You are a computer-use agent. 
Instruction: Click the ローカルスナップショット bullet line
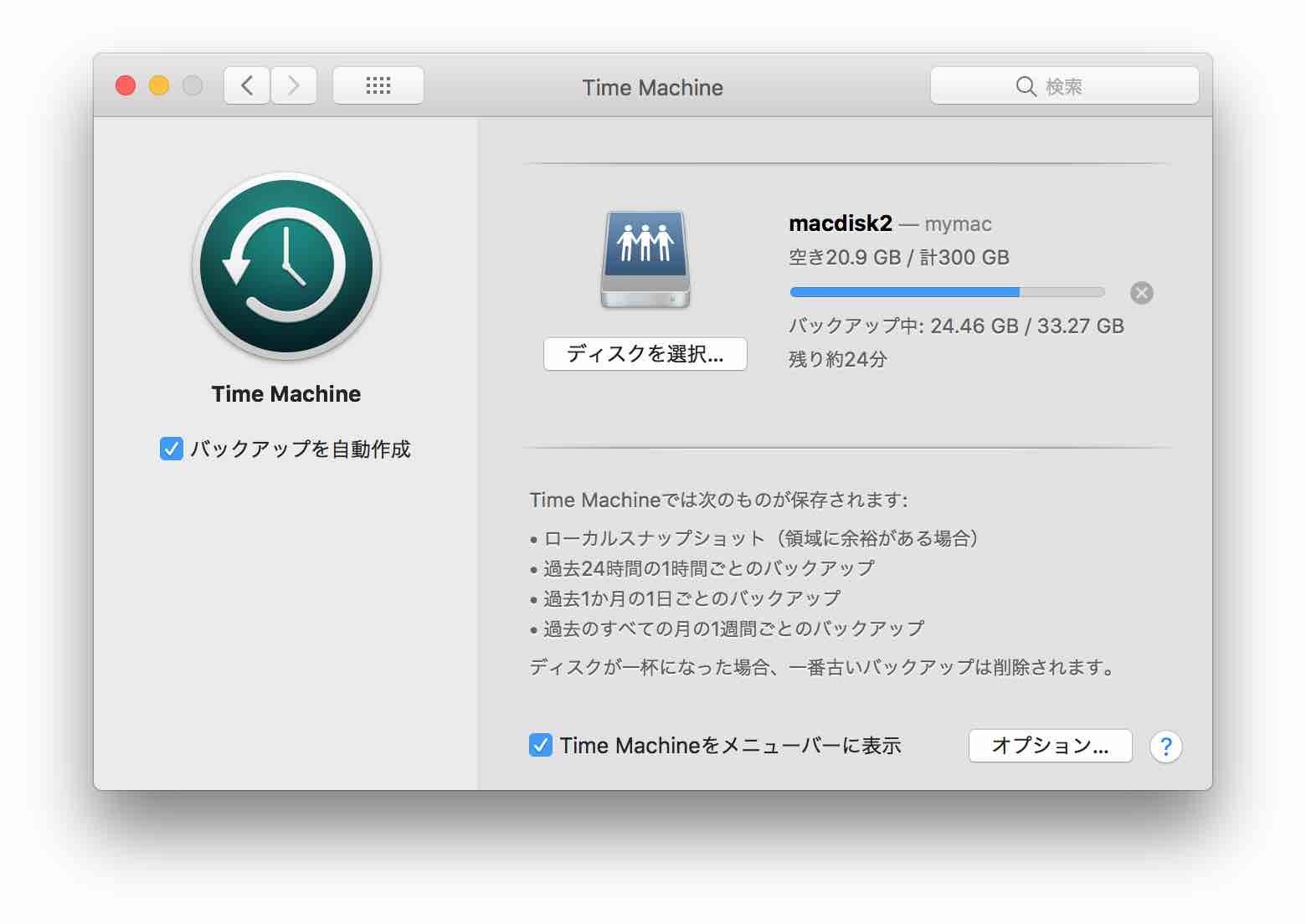754,538
